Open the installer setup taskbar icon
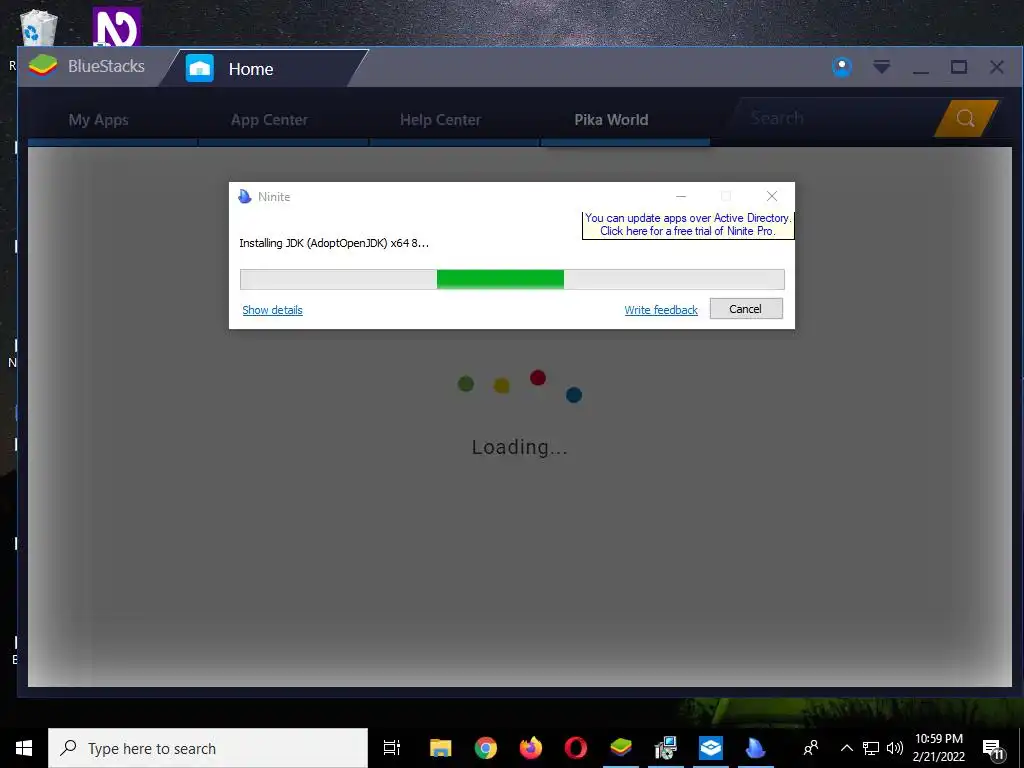 (x=666, y=748)
